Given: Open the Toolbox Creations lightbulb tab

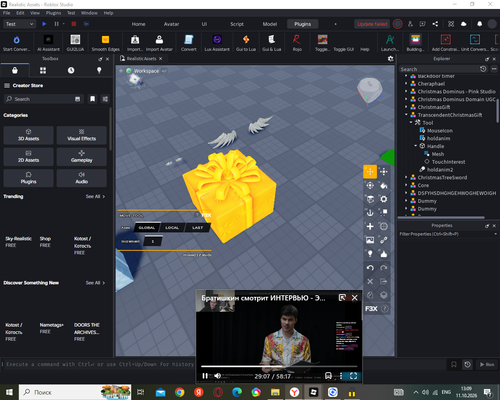Looking at the screenshot, I should tap(99, 70).
